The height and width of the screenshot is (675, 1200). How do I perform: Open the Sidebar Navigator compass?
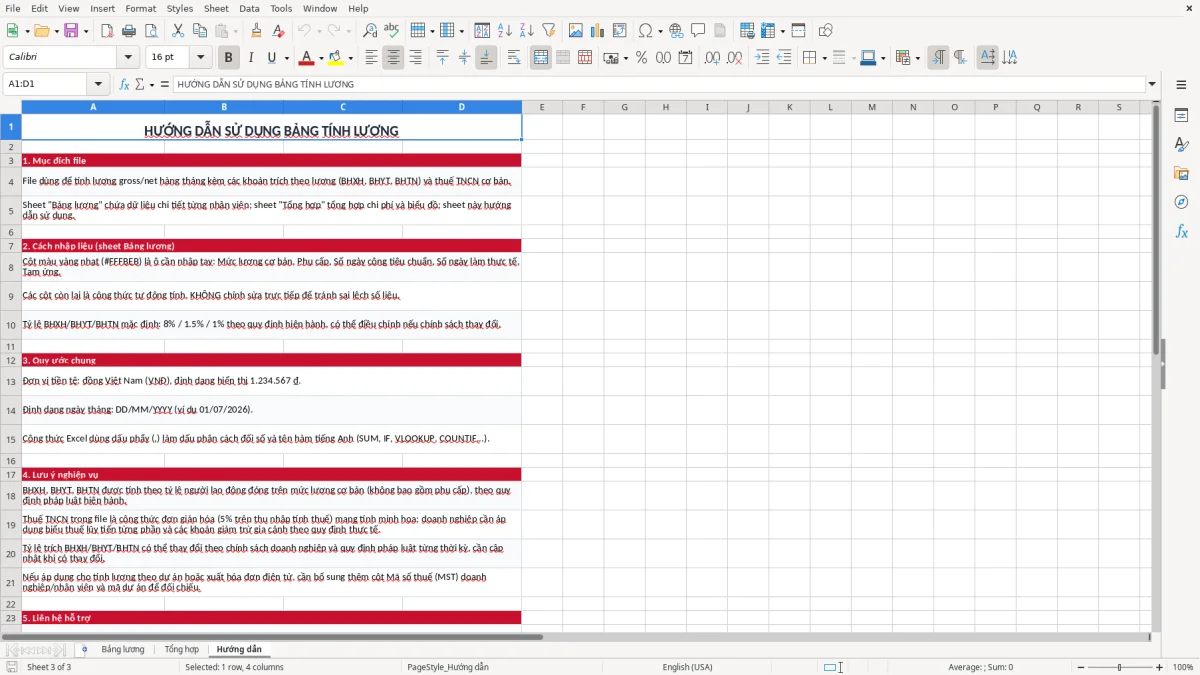[x=1181, y=202]
